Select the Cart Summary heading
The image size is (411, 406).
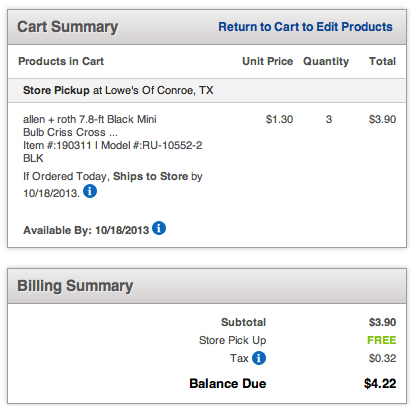point(68,27)
